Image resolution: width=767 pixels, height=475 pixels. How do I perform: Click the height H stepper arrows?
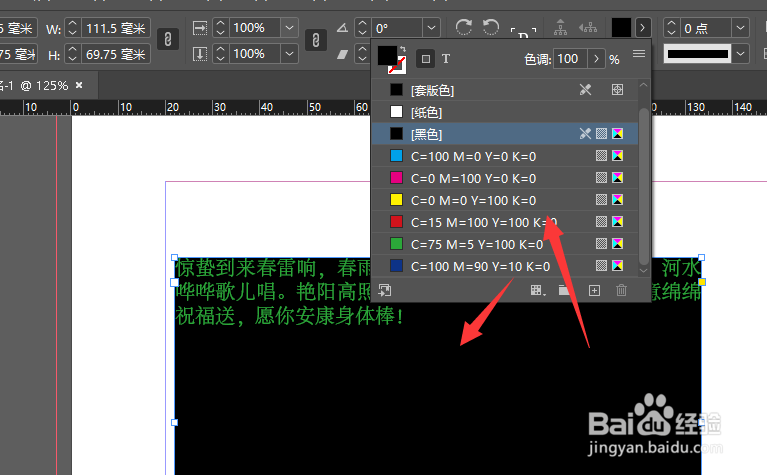pos(72,54)
